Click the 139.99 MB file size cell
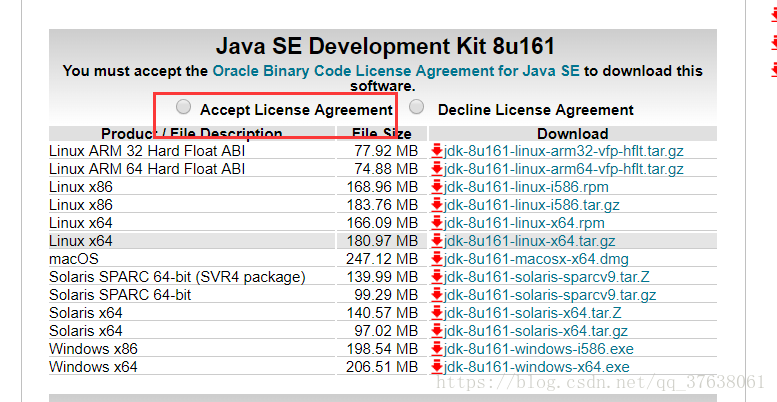The image size is (777, 402). click(x=382, y=277)
